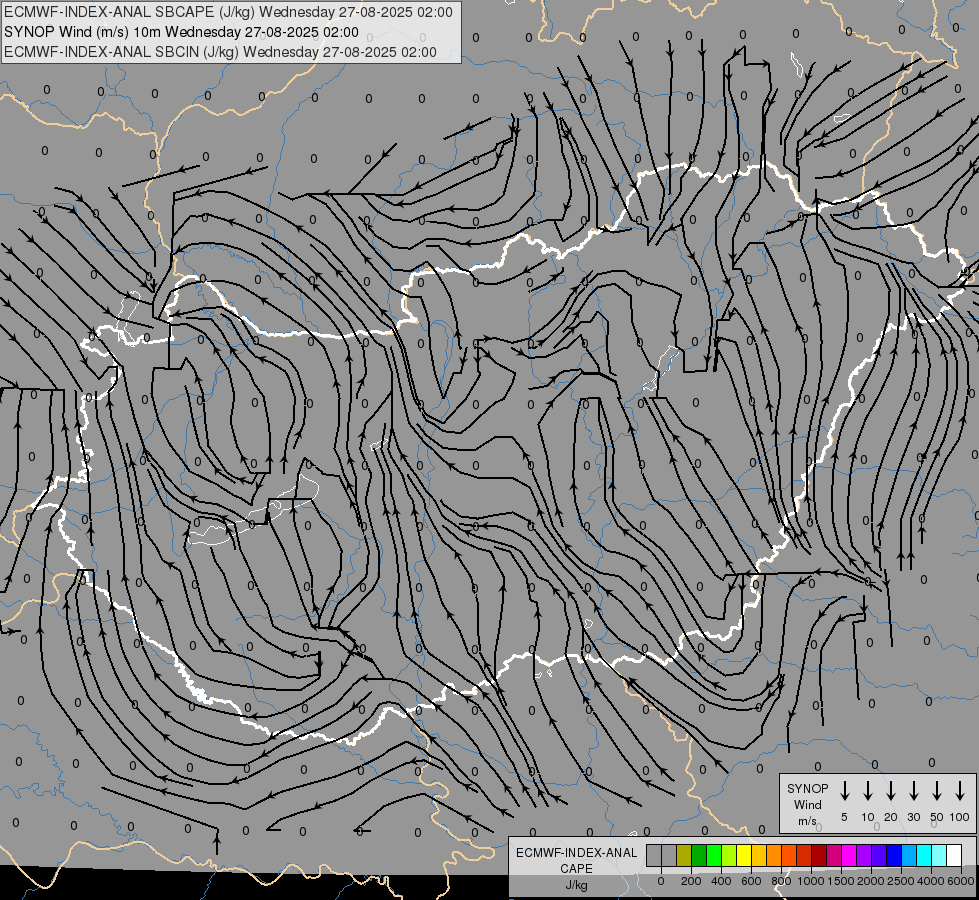Viewport: 979px width, 900px height.
Task: Click the 10 m/s wind legend label
Action: click(x=867, y=817)
